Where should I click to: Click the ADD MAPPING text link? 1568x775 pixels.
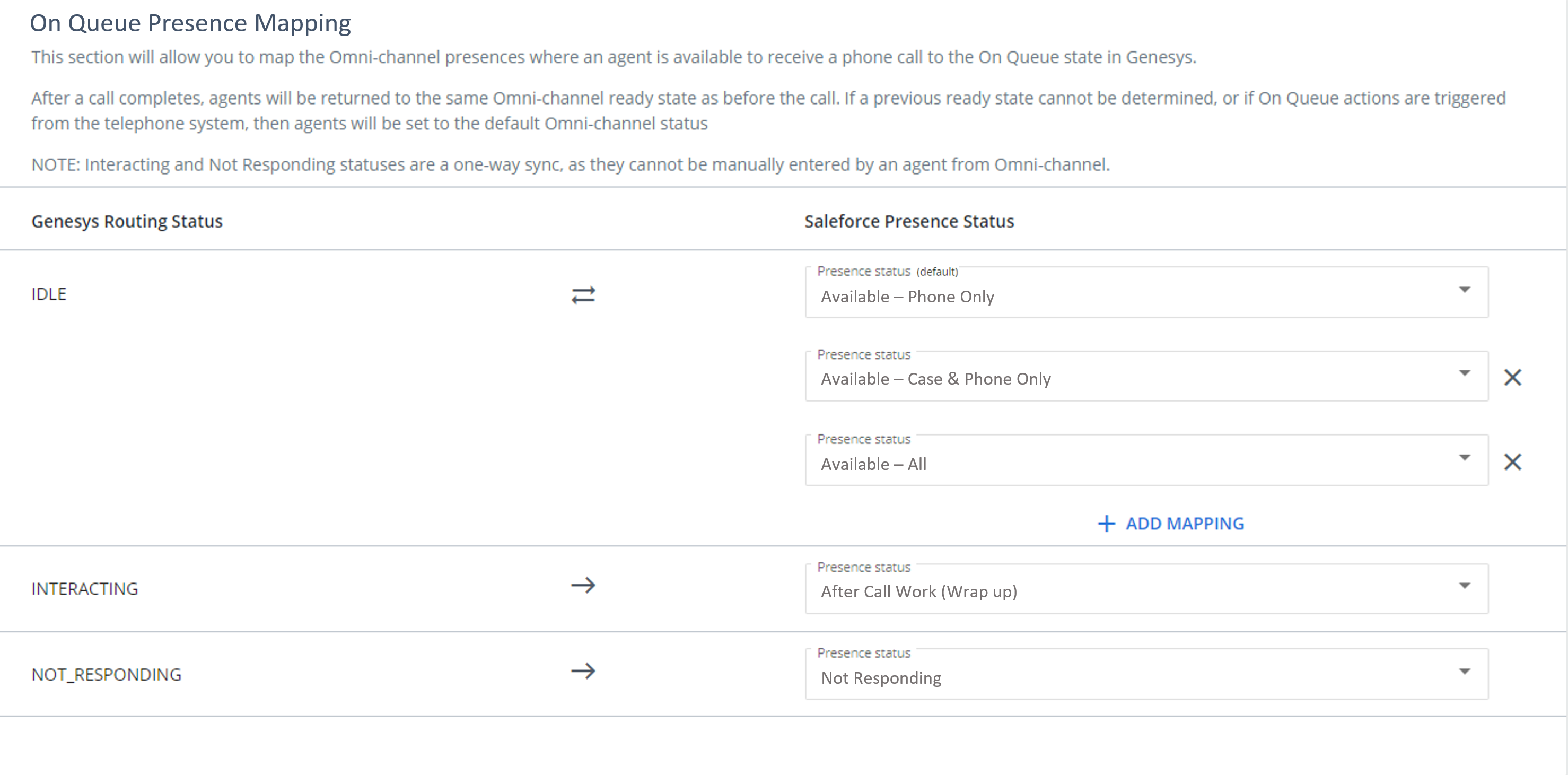(x=1184, y=524)
